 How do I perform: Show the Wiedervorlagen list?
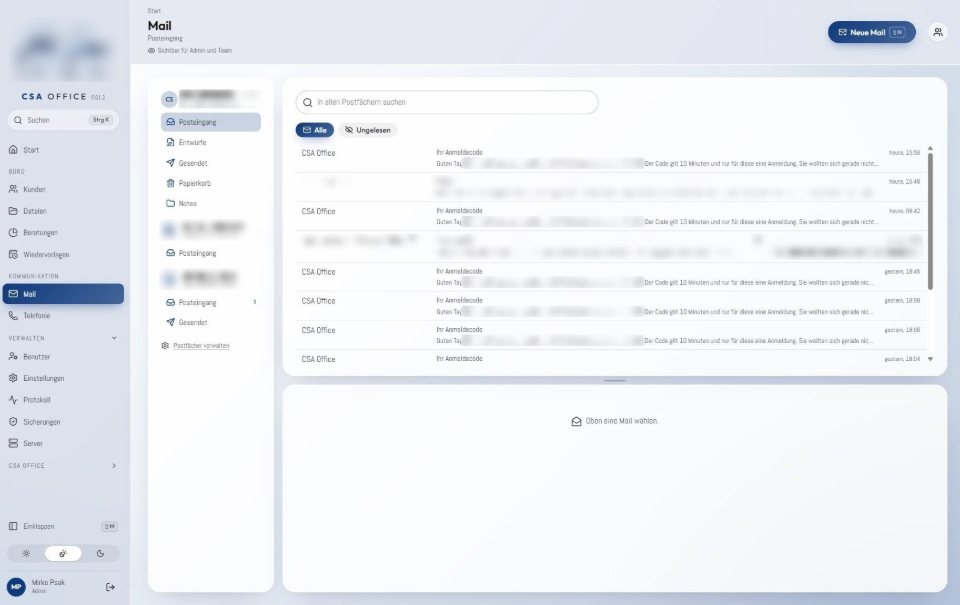(63, 255)
